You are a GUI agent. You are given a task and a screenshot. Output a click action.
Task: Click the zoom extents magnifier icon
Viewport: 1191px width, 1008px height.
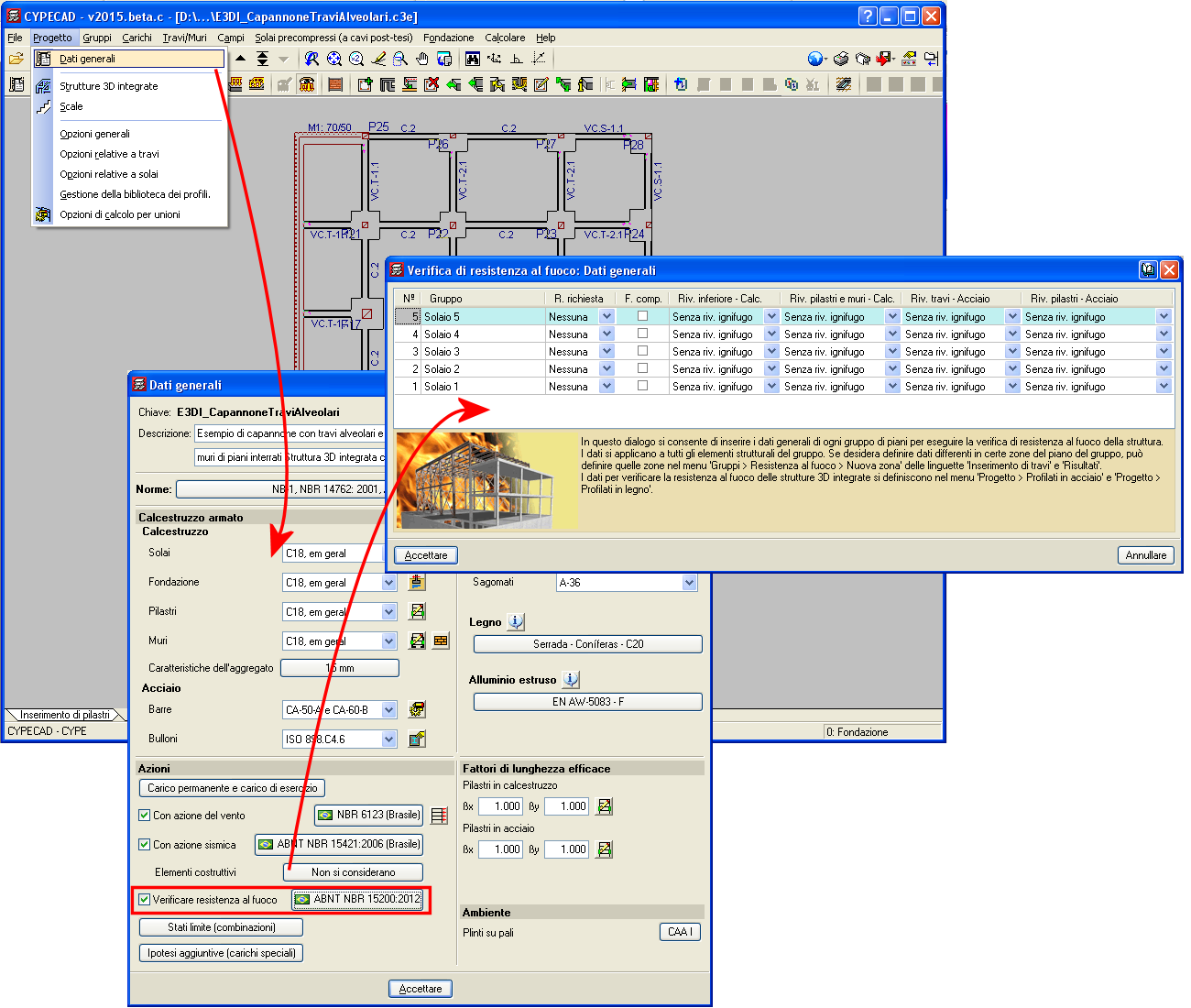pyautogui.click(x=334, y=59)
